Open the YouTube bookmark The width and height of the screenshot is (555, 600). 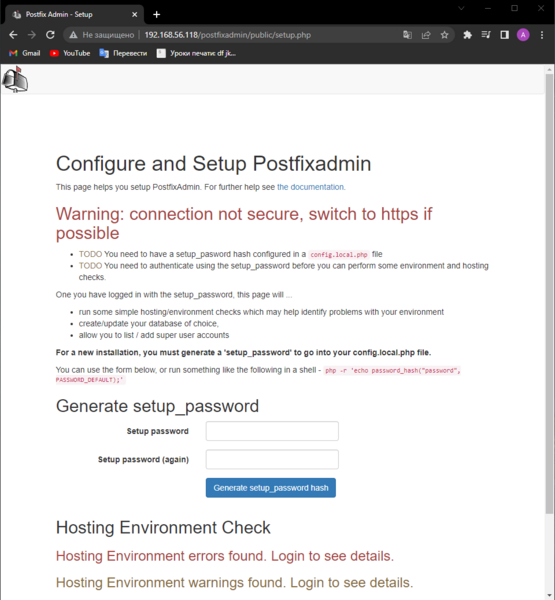[x=70, y=53]
